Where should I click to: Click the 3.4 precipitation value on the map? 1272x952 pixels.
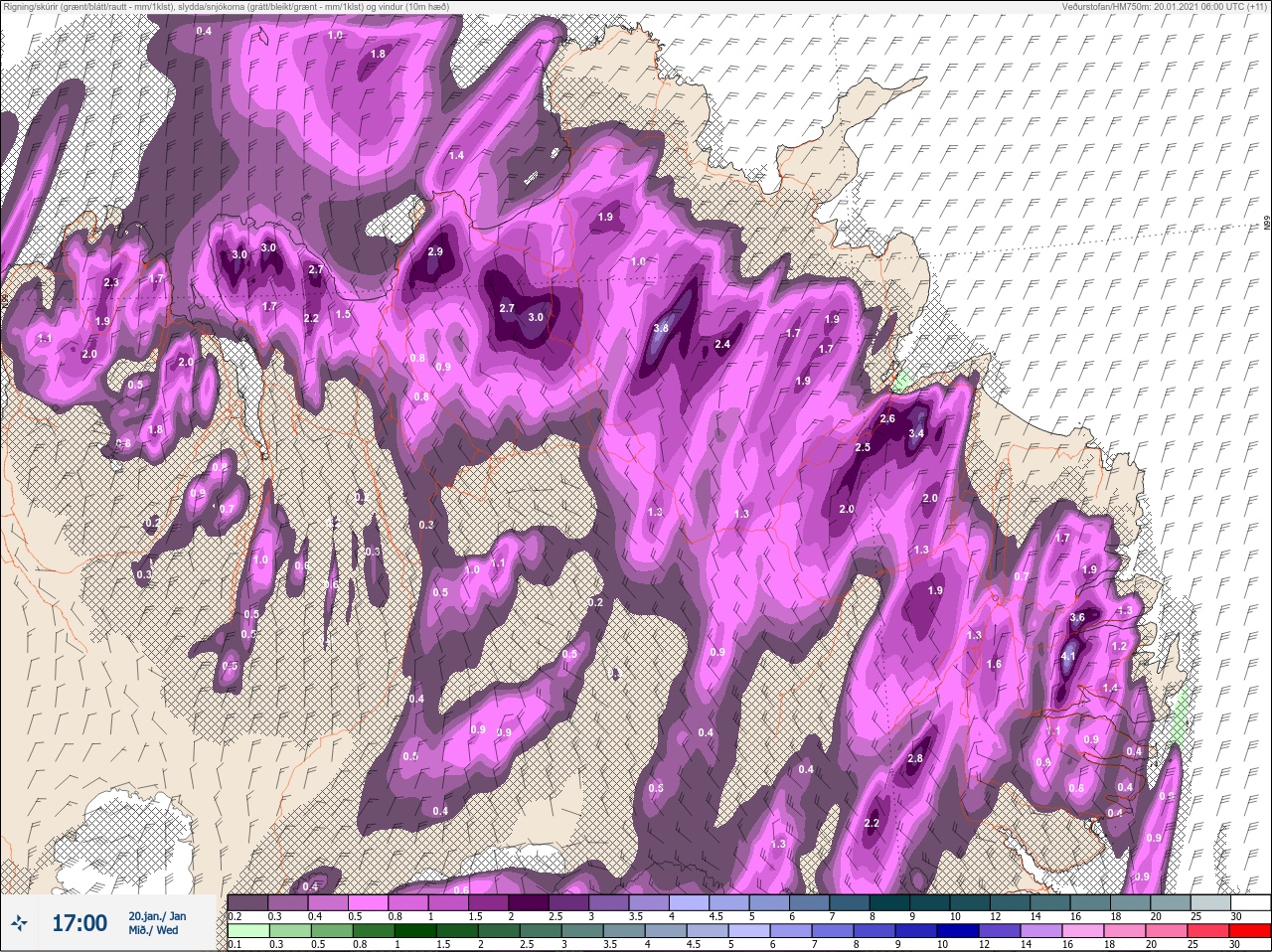coord(916,433)
